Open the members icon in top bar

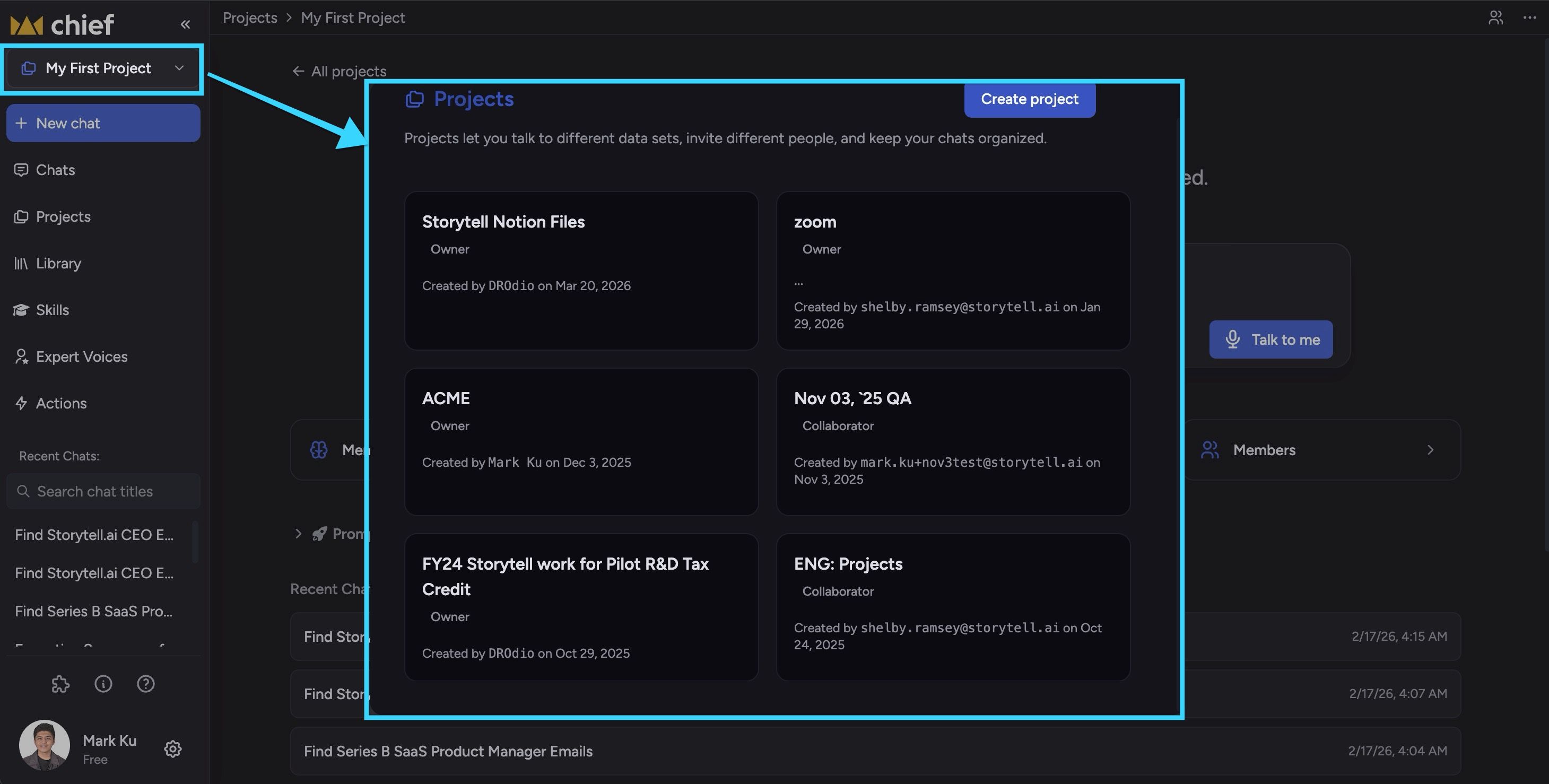coord(1495,18)
